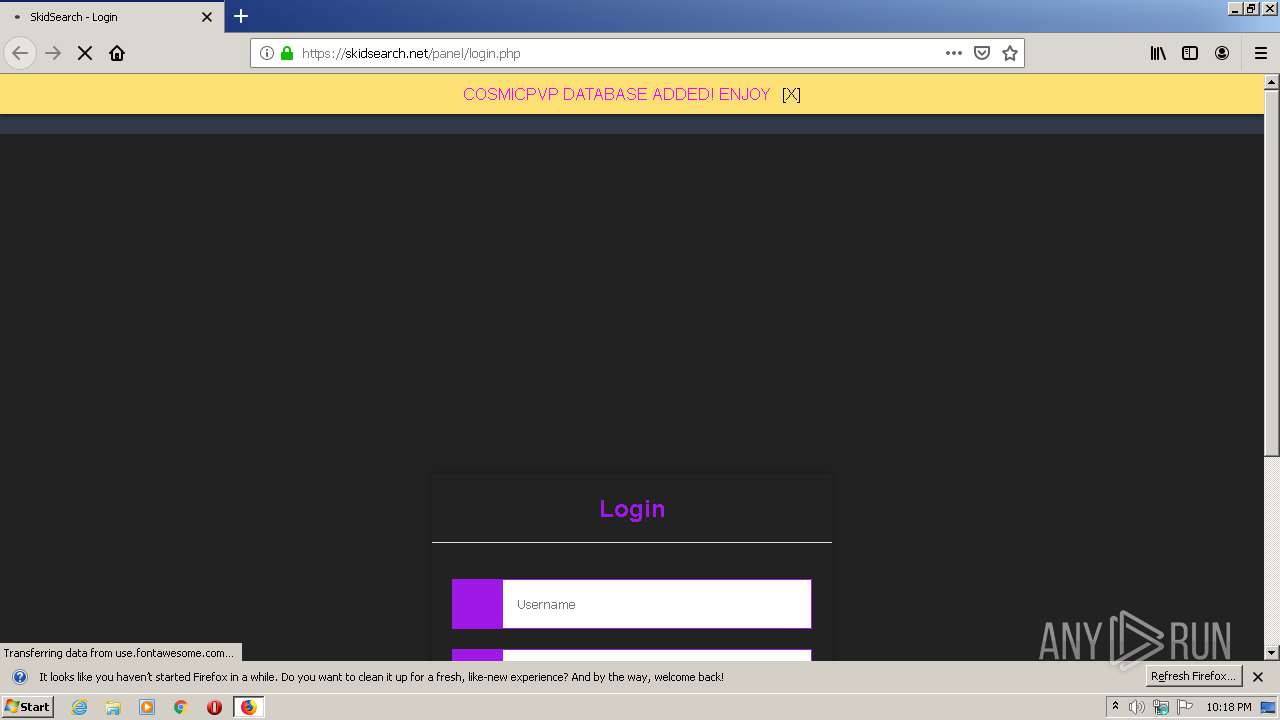
Task: Focus the Username input field
Action: coord(656,604)
